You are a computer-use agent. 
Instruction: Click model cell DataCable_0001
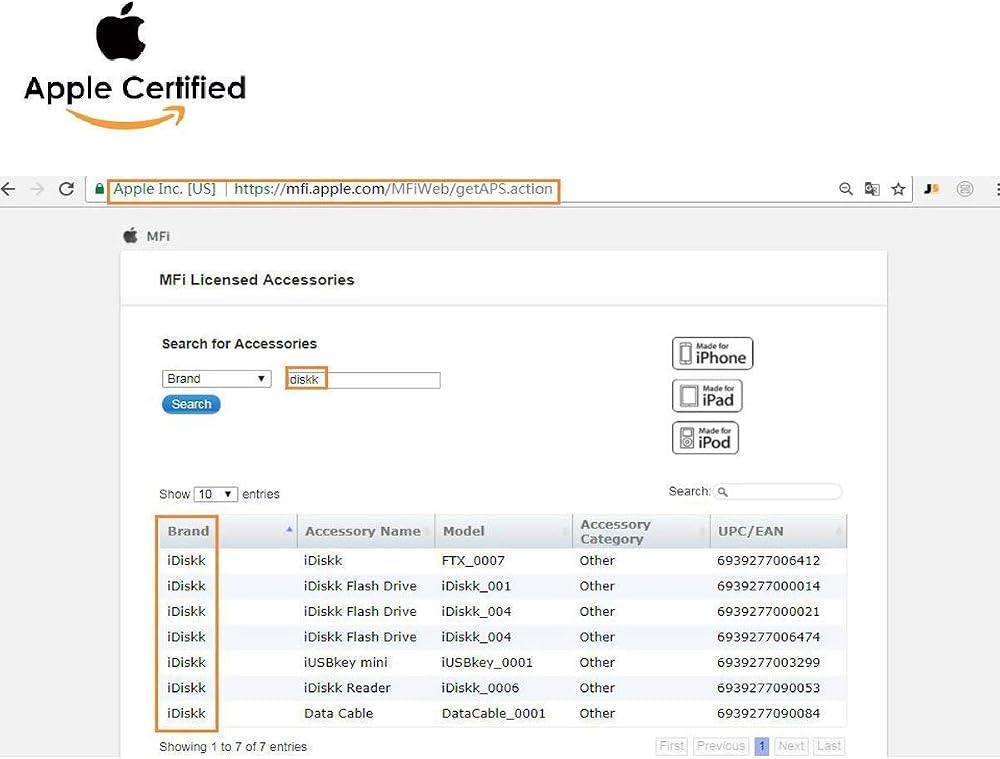[494, 714]
